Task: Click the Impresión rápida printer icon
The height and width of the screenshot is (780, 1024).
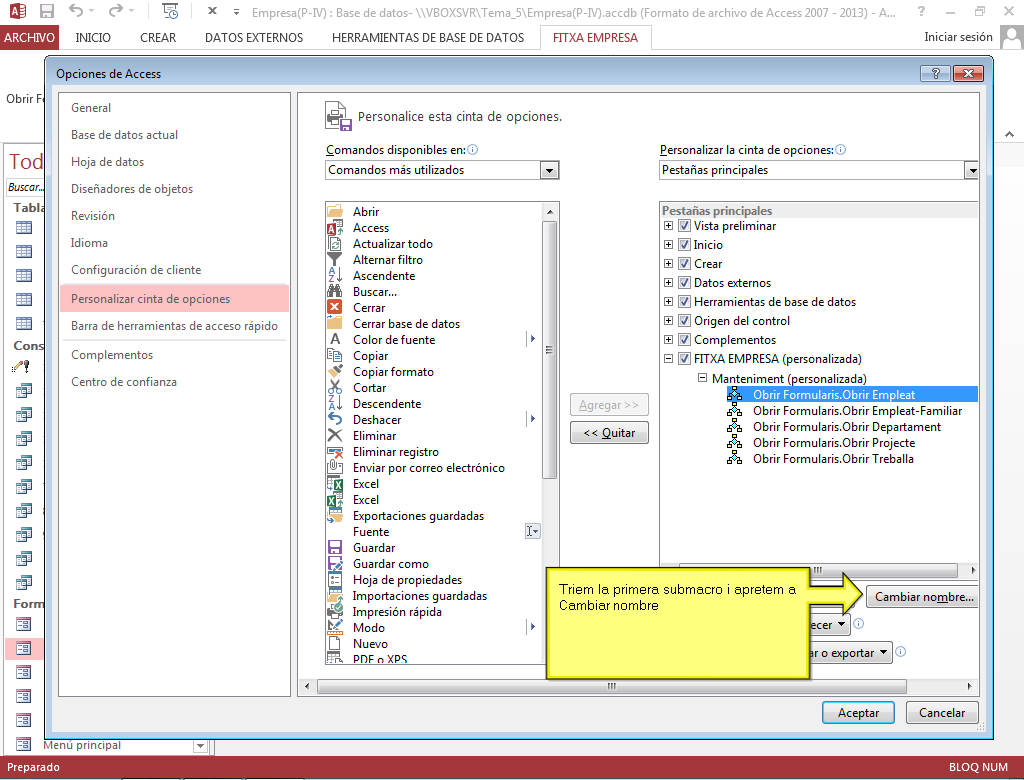Action: pyautogui.click(x=334, y=611)
